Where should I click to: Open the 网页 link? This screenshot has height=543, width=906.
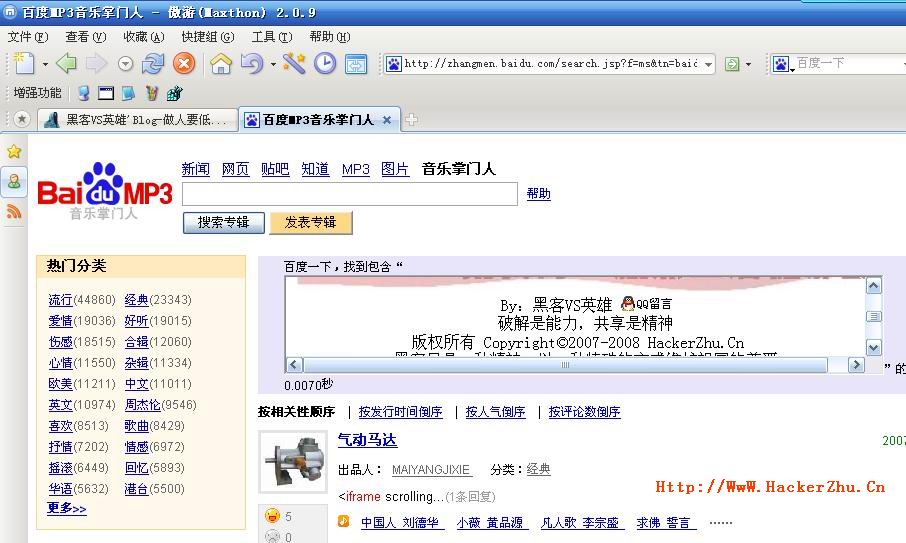click(235, 169)
